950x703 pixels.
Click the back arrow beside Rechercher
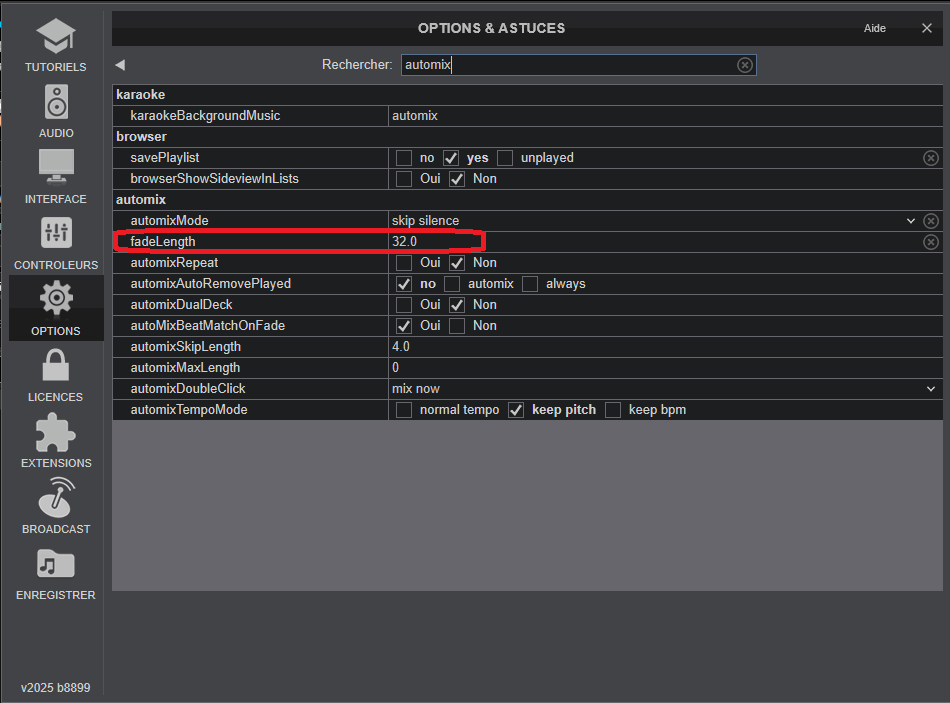pos(120,65)
